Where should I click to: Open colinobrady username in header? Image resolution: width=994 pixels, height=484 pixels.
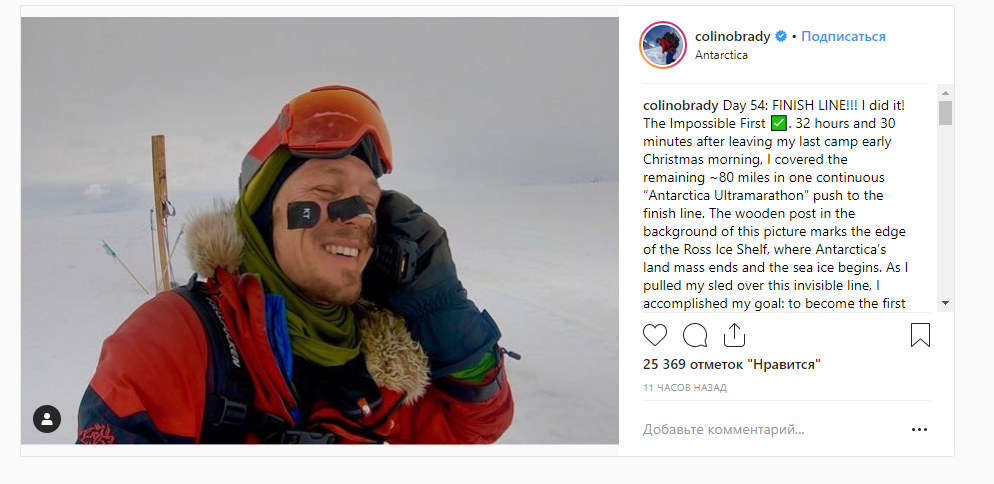click(732, 37)
